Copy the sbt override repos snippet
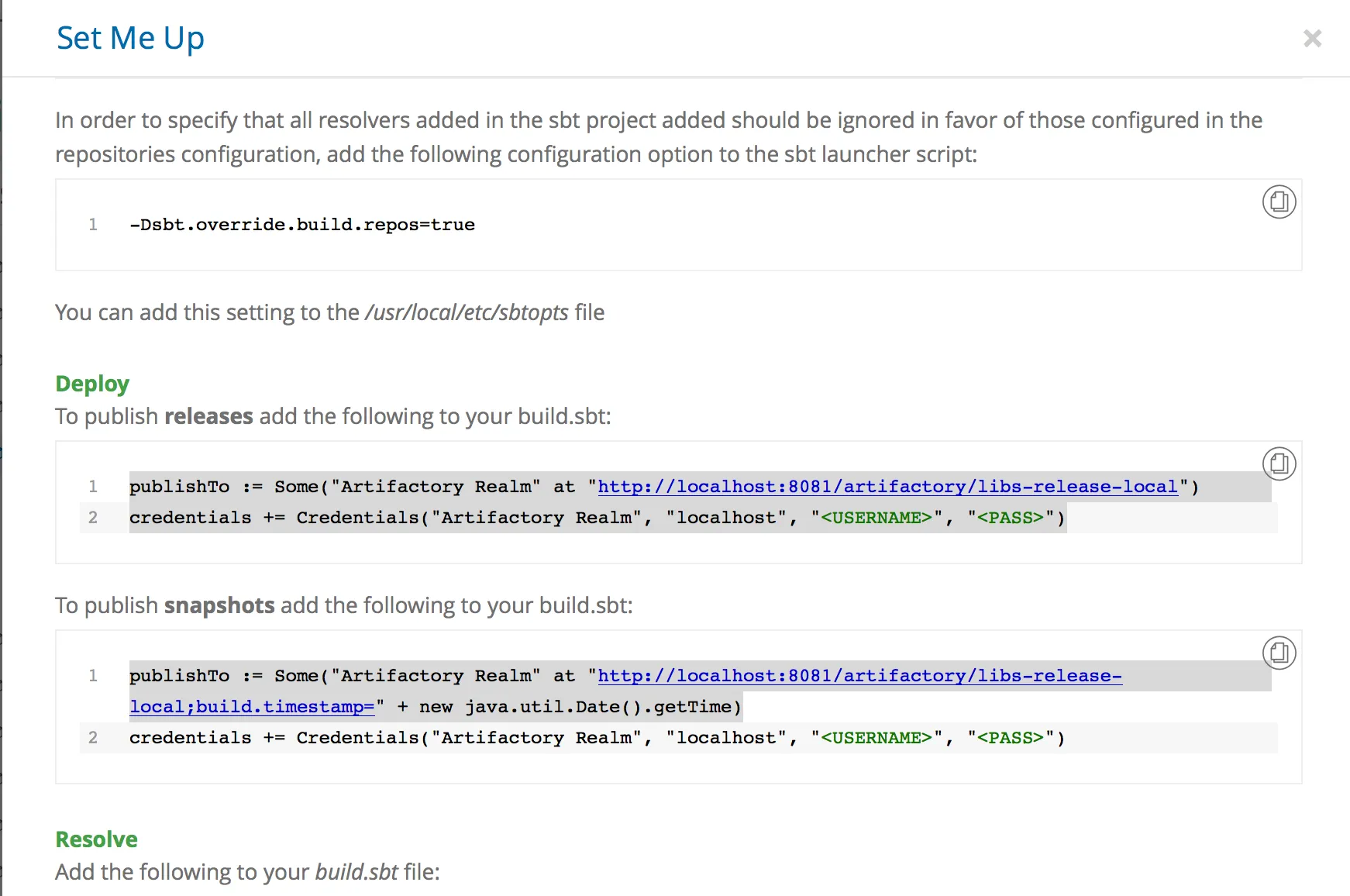The height and width of the screenshot is (896, 1350). [1279, 202]
